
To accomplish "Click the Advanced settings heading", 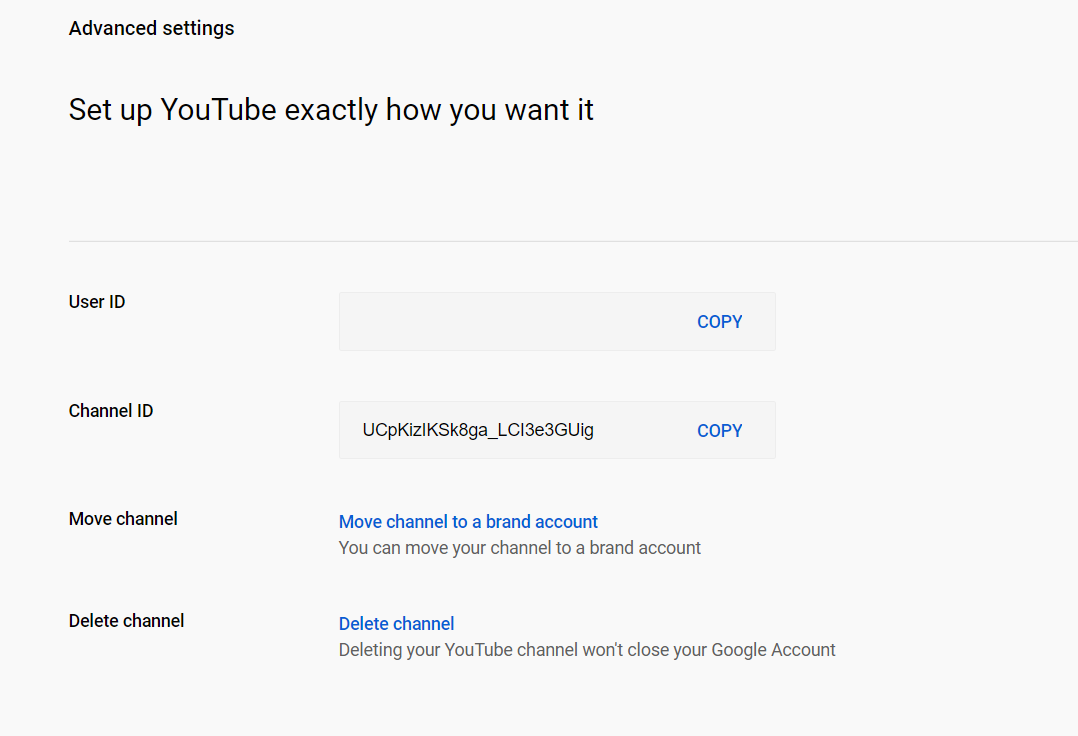I will (151, 28).
